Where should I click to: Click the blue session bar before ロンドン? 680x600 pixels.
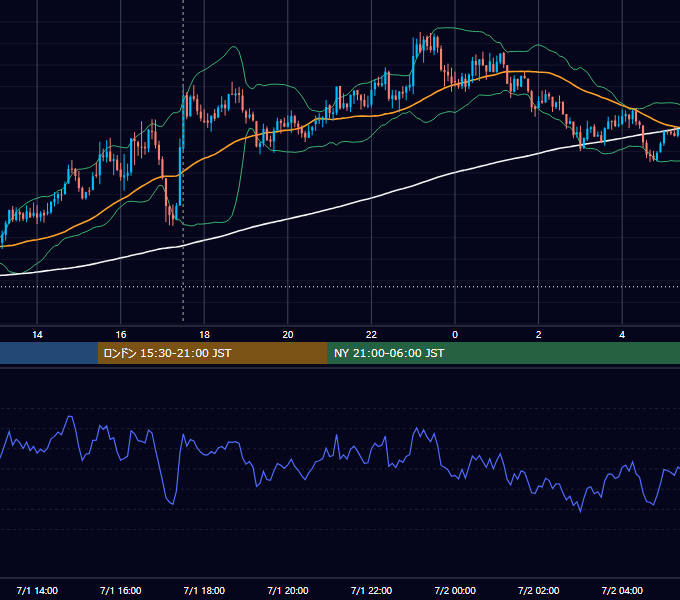49,353
